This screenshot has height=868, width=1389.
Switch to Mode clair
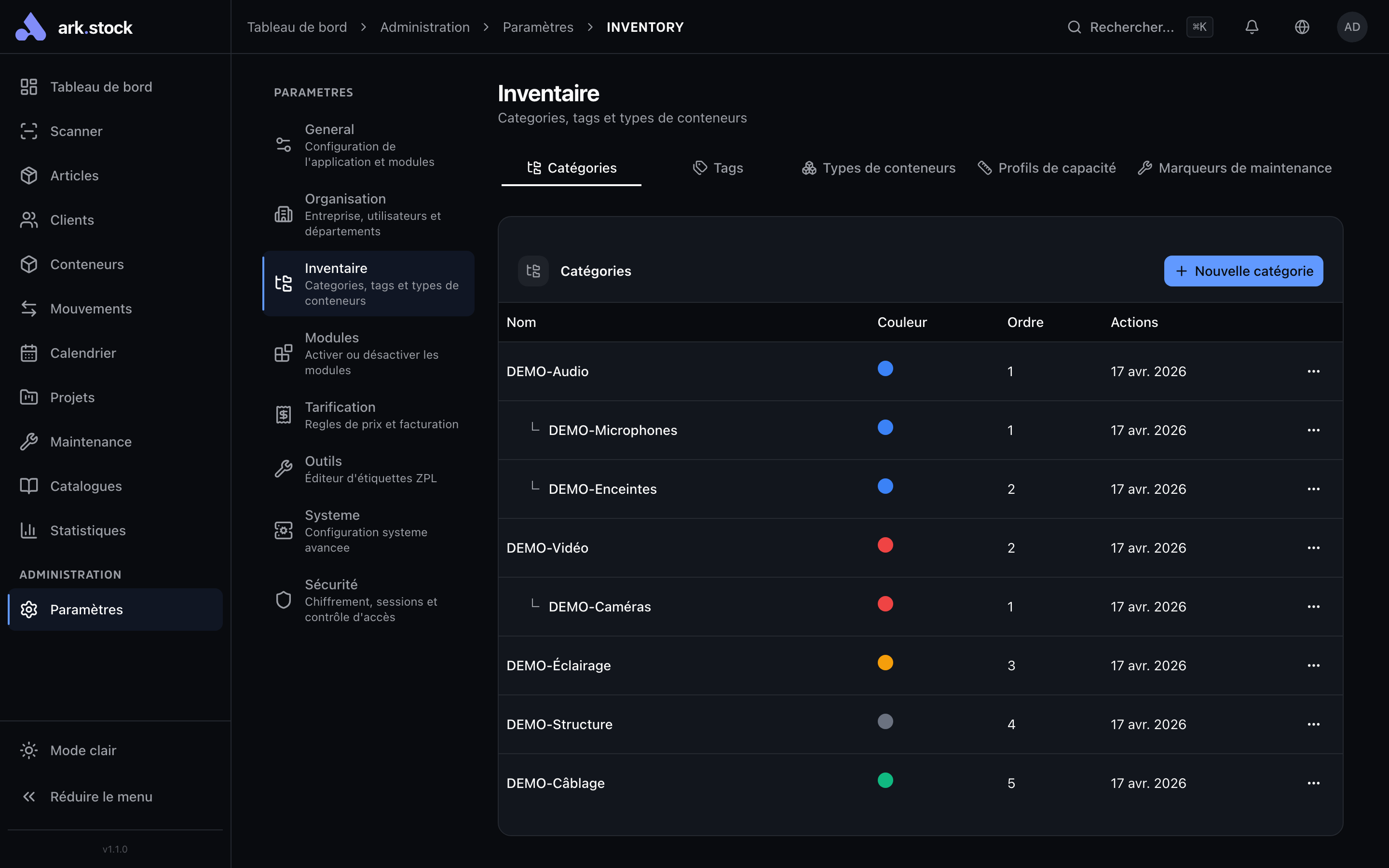click(115, 750)
